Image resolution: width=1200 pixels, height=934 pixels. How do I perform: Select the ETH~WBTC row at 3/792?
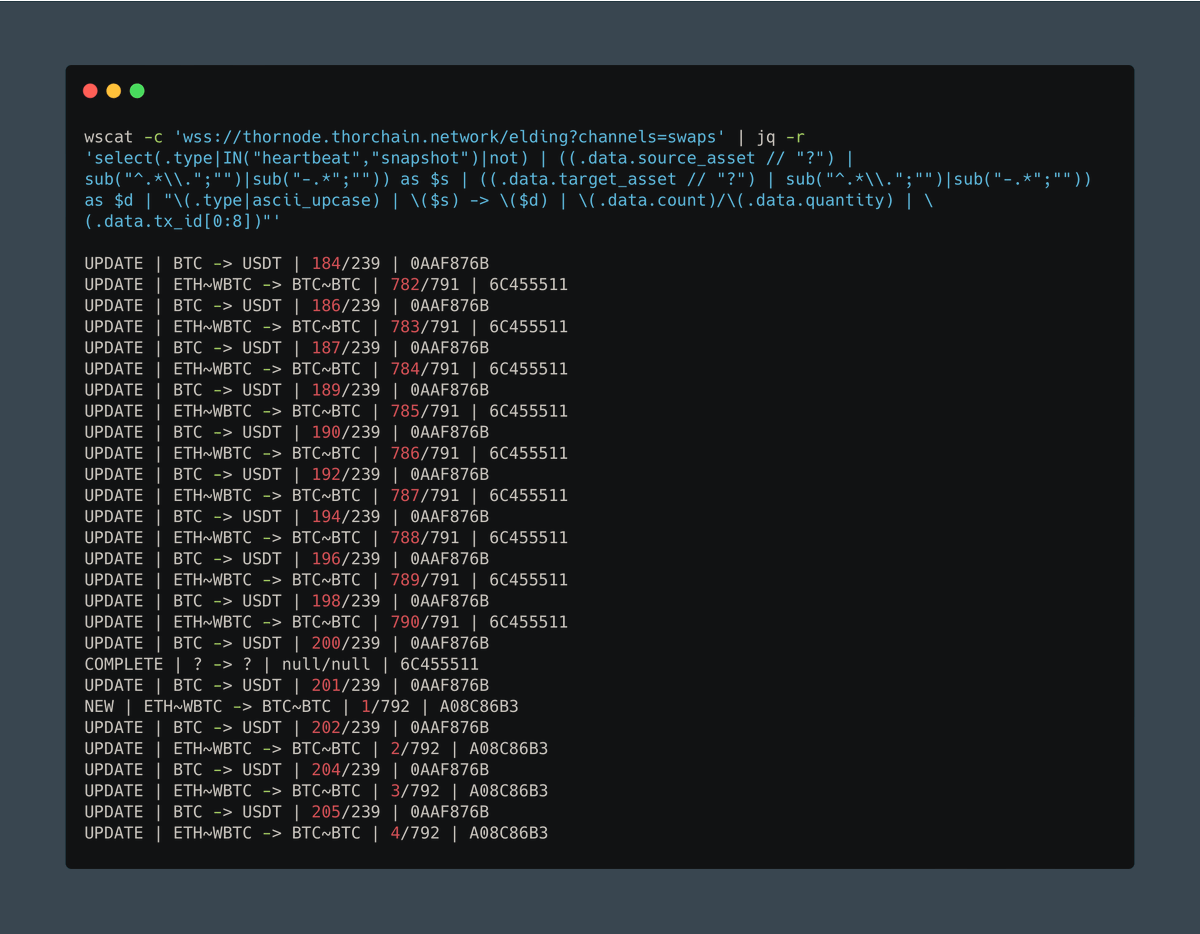(x=316, y=791)
